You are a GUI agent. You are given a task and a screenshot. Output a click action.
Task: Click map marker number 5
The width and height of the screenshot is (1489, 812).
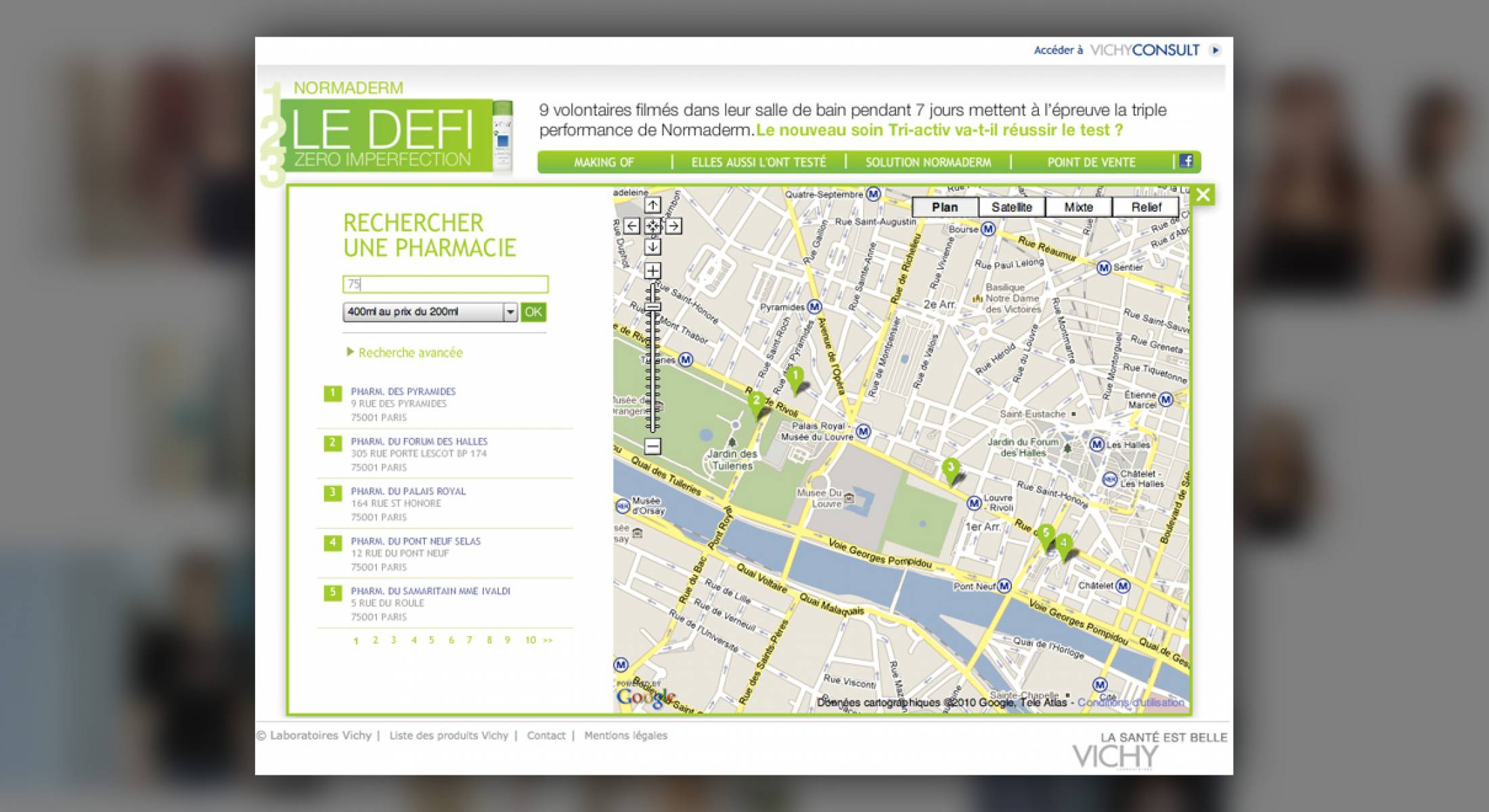(x=1046, y=537)
